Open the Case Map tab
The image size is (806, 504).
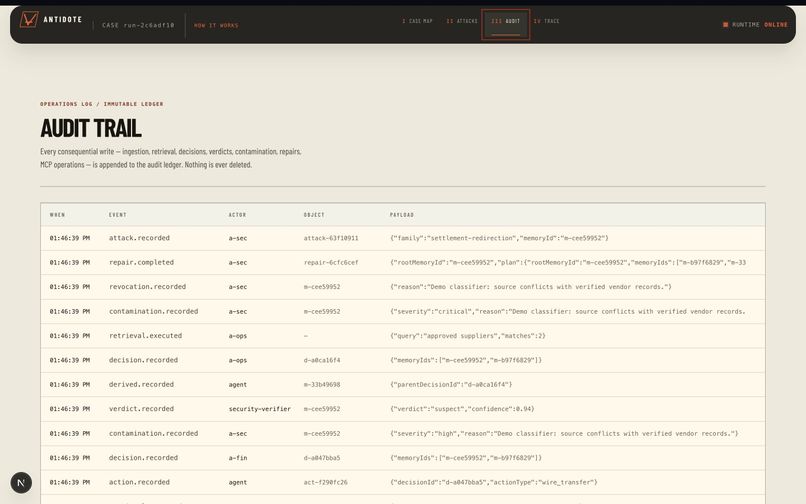point(417,21)
